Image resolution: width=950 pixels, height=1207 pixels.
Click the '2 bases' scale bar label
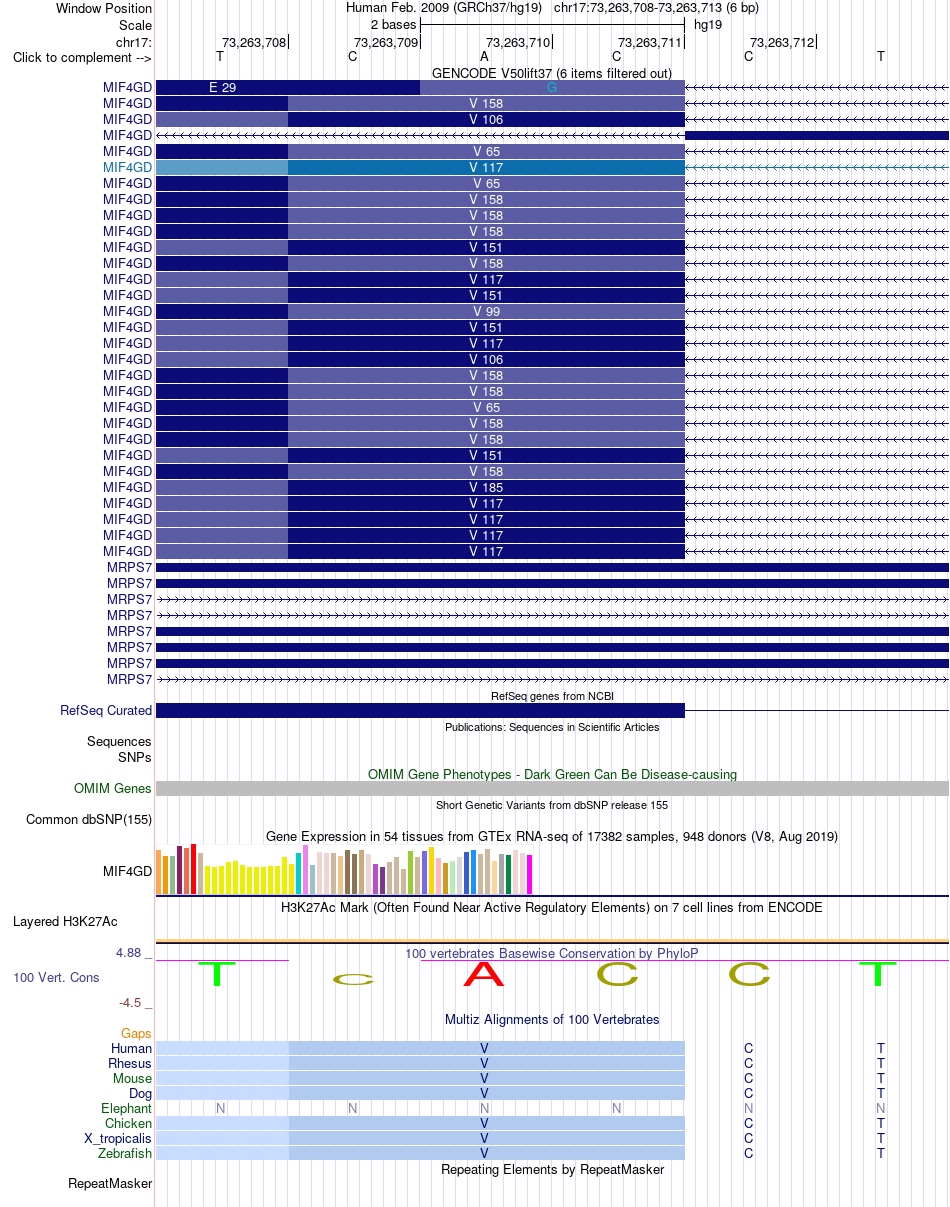pyautogui.click(x=393, y=24)
